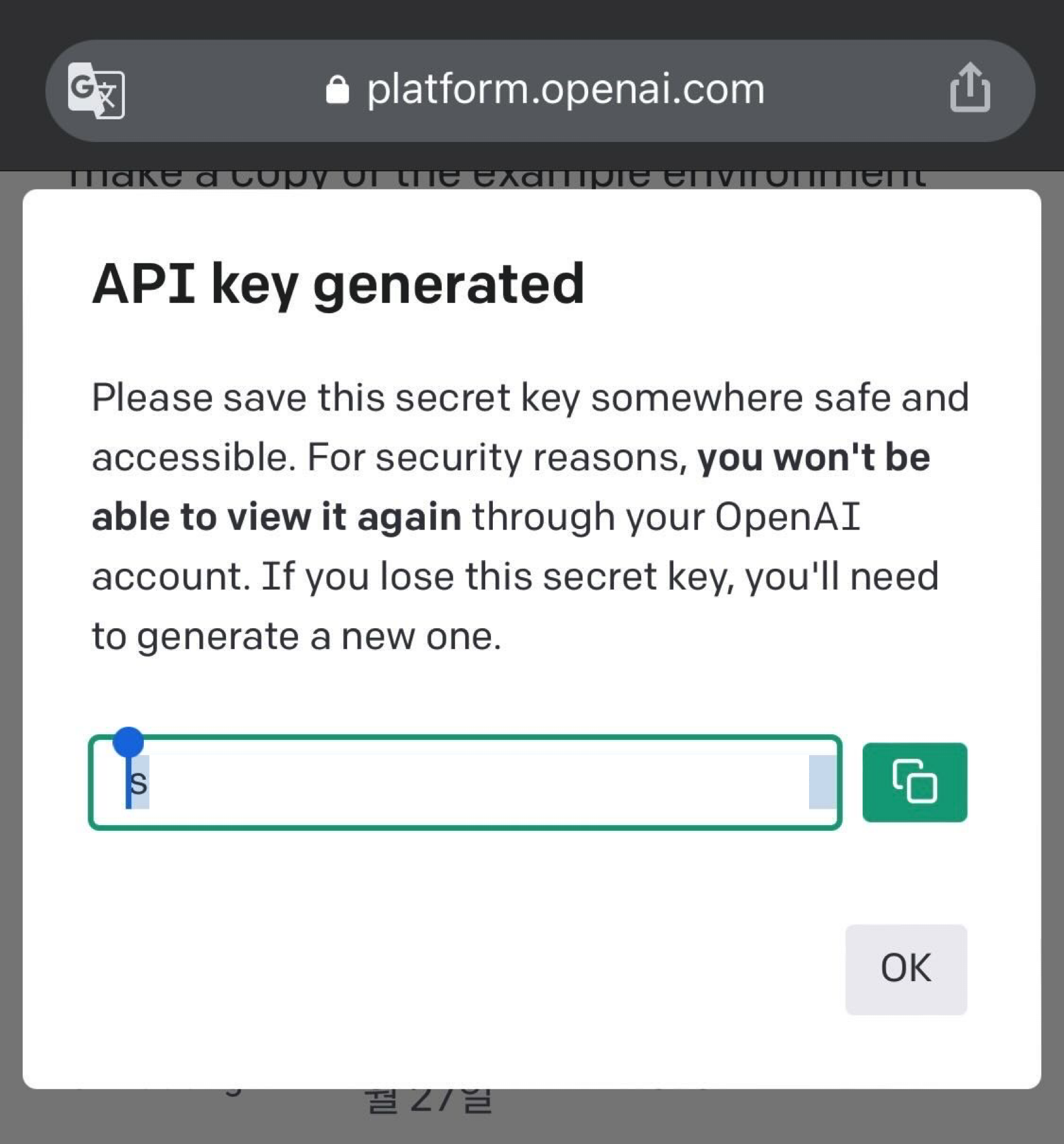Tap the lock symbol before platform.openai.com
This screenshot has width=1064, height=1144.
[338, 88]
